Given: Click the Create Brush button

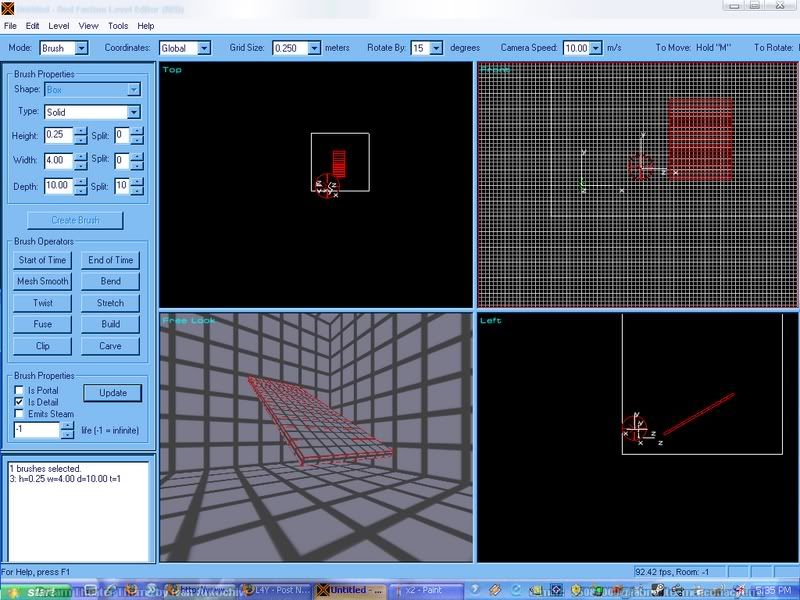Looking at the screenshot, I should 75,220.
